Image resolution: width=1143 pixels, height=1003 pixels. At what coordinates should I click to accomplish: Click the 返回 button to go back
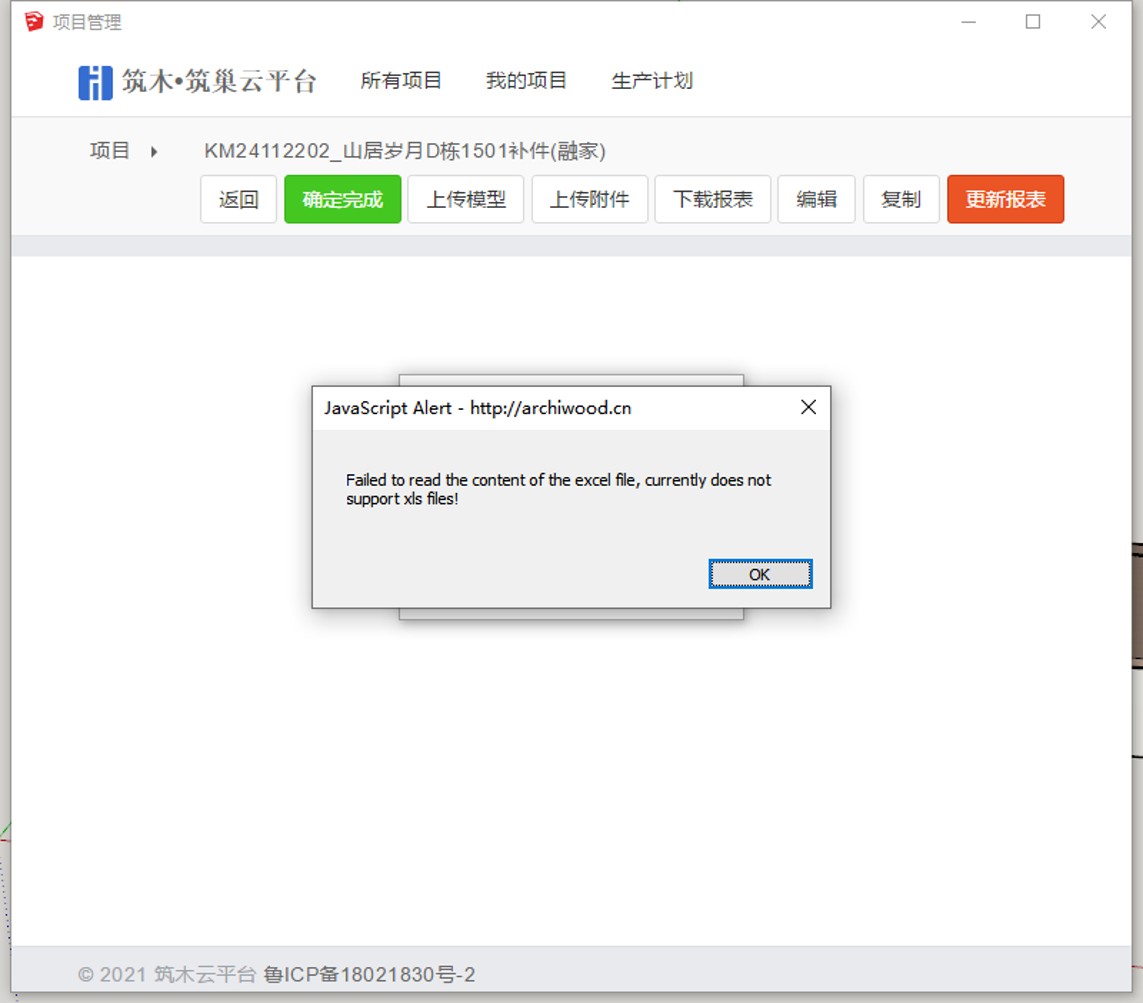(x=238, y=199)
